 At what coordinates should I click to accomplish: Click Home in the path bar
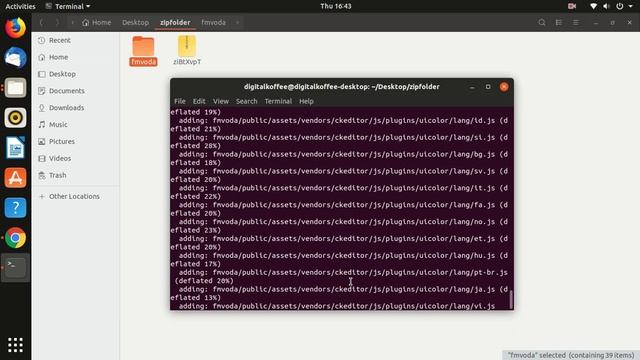pyautogui.click(x=97, y=22)
